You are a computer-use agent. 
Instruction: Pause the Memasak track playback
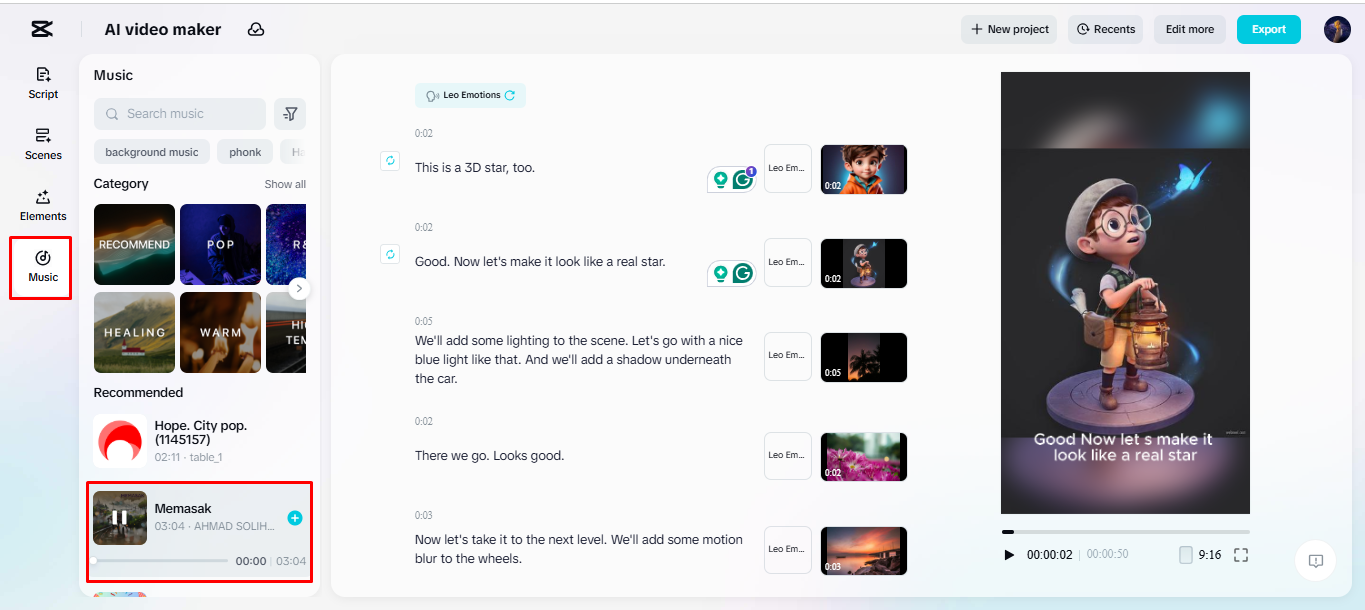[x=119, y=518]
